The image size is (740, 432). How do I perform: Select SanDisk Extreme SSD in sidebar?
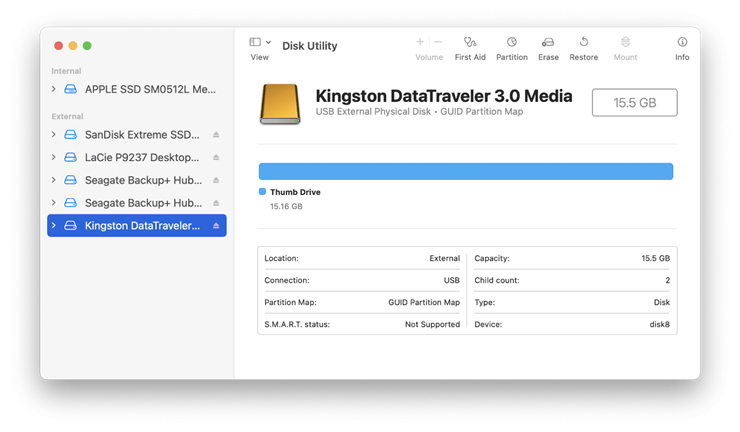[x=137, y=135]
